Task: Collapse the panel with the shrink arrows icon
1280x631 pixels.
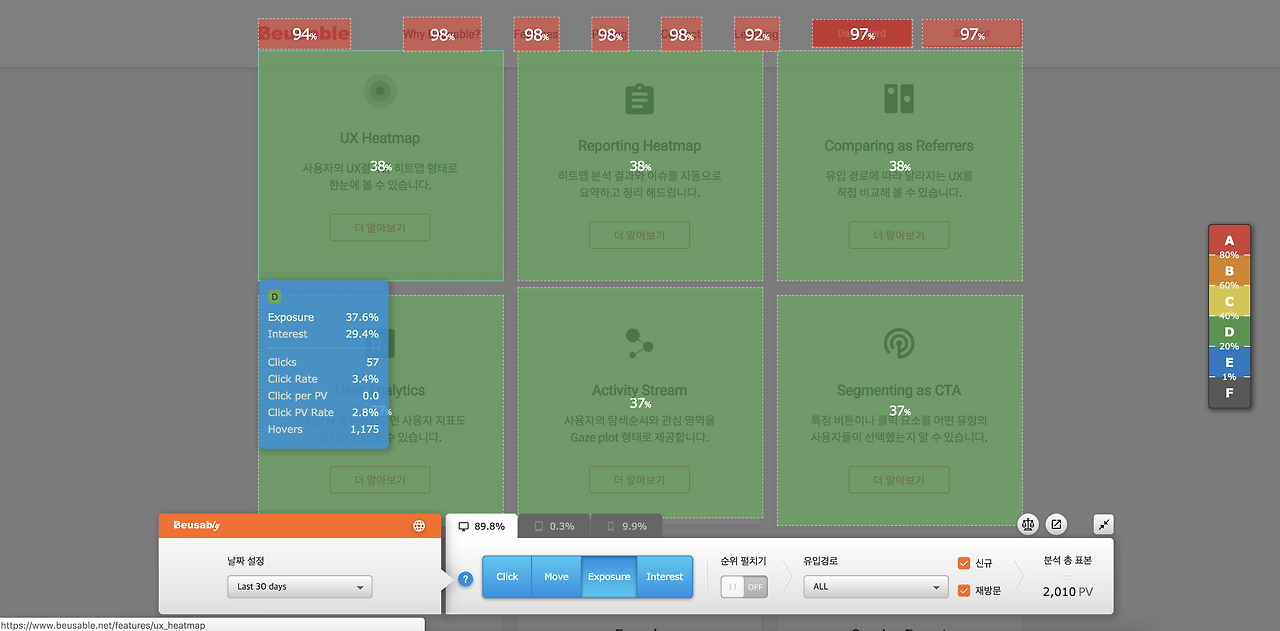Action: tap(1104, 524)
